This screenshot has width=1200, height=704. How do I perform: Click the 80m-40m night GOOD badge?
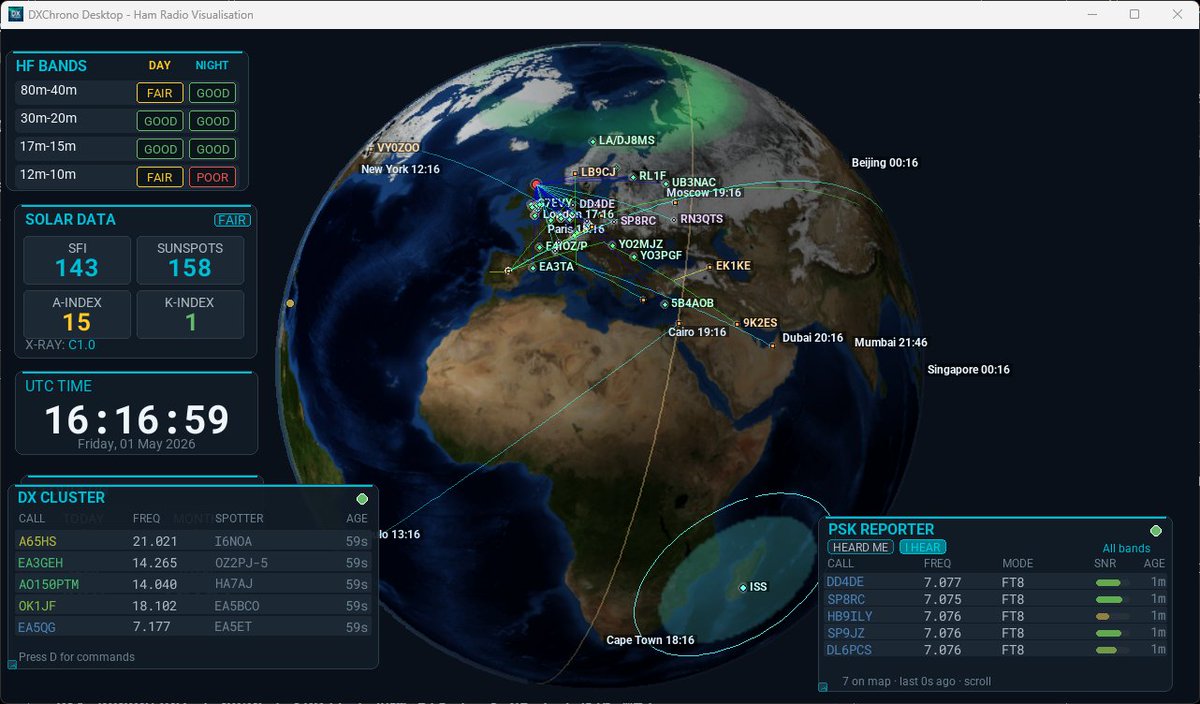213,93
